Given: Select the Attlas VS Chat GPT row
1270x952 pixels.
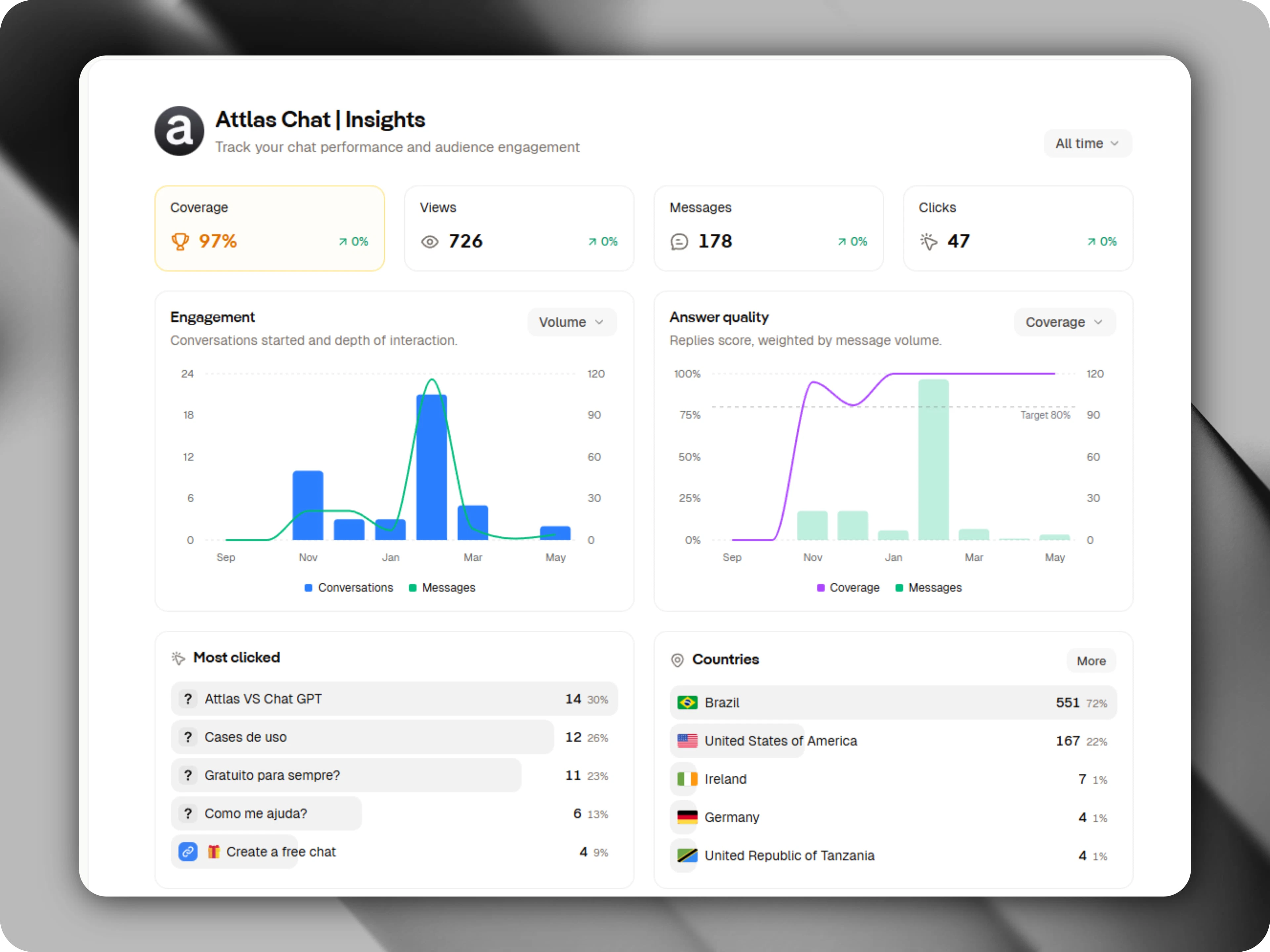Looking at the screenshot, I should click(x=395, y=699).
